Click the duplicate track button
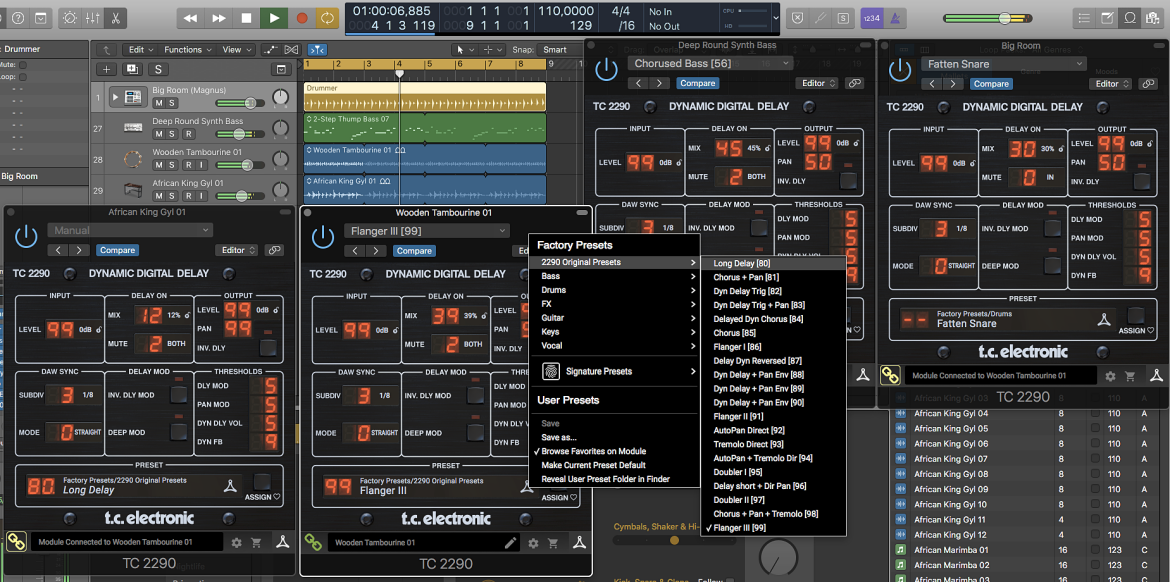Image resolution: width=1170 pixels, height=582 pixels. coord(132,69)
